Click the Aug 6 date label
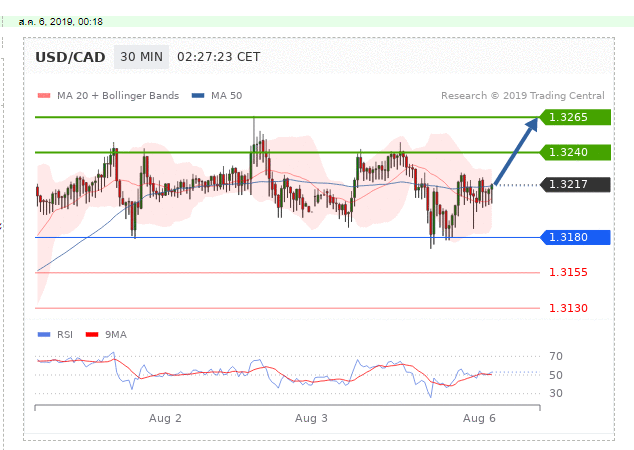The image size is (634, 450). coord(479,418)
